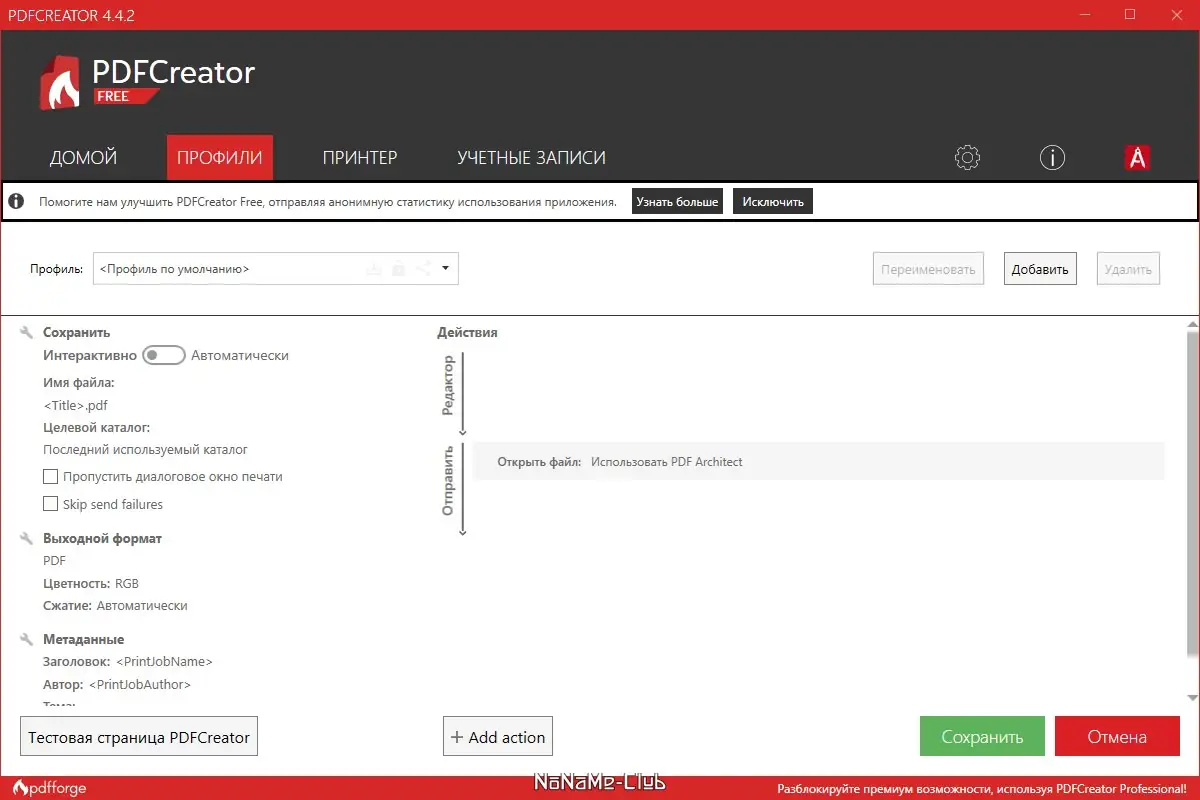1200x800 pixels.
Task: Click the <Title>.pdf file name text
Action: pos(76,405)
